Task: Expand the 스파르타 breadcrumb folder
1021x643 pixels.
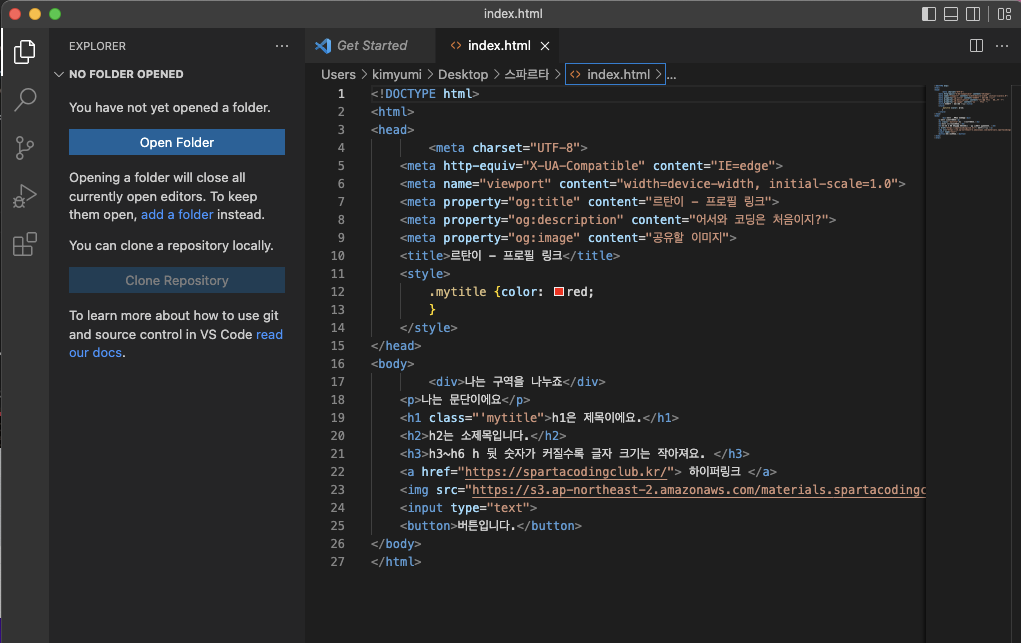Action: tap(526, 74)
